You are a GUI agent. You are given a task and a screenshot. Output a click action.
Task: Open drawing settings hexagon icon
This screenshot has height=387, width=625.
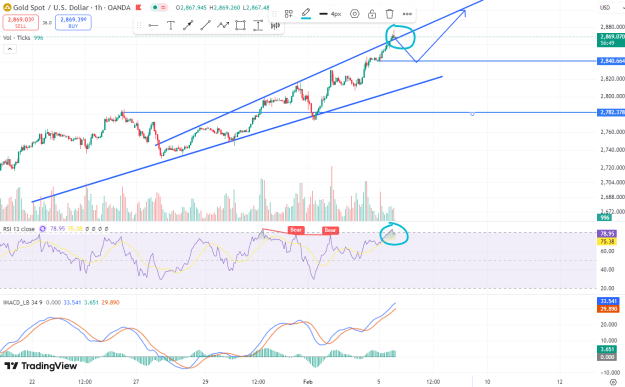pyautogui.click(x=354, y=14)
